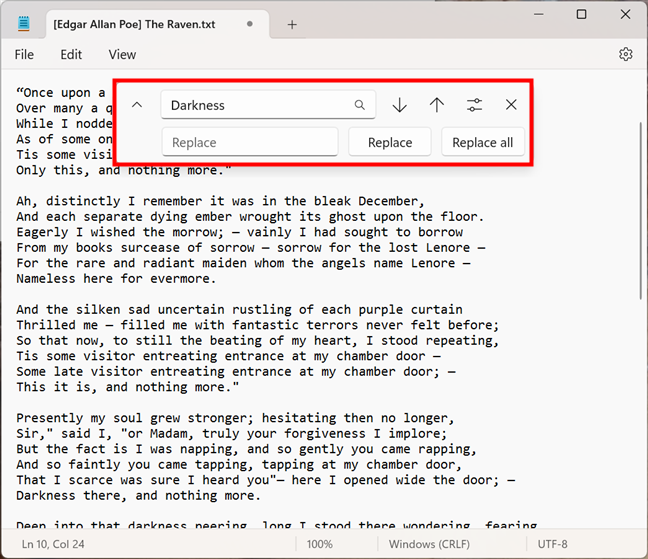648x559 pixels.
Task: Click line "This it is, and nothing more."
Action: pyautogui.click(x=127, y=387)
